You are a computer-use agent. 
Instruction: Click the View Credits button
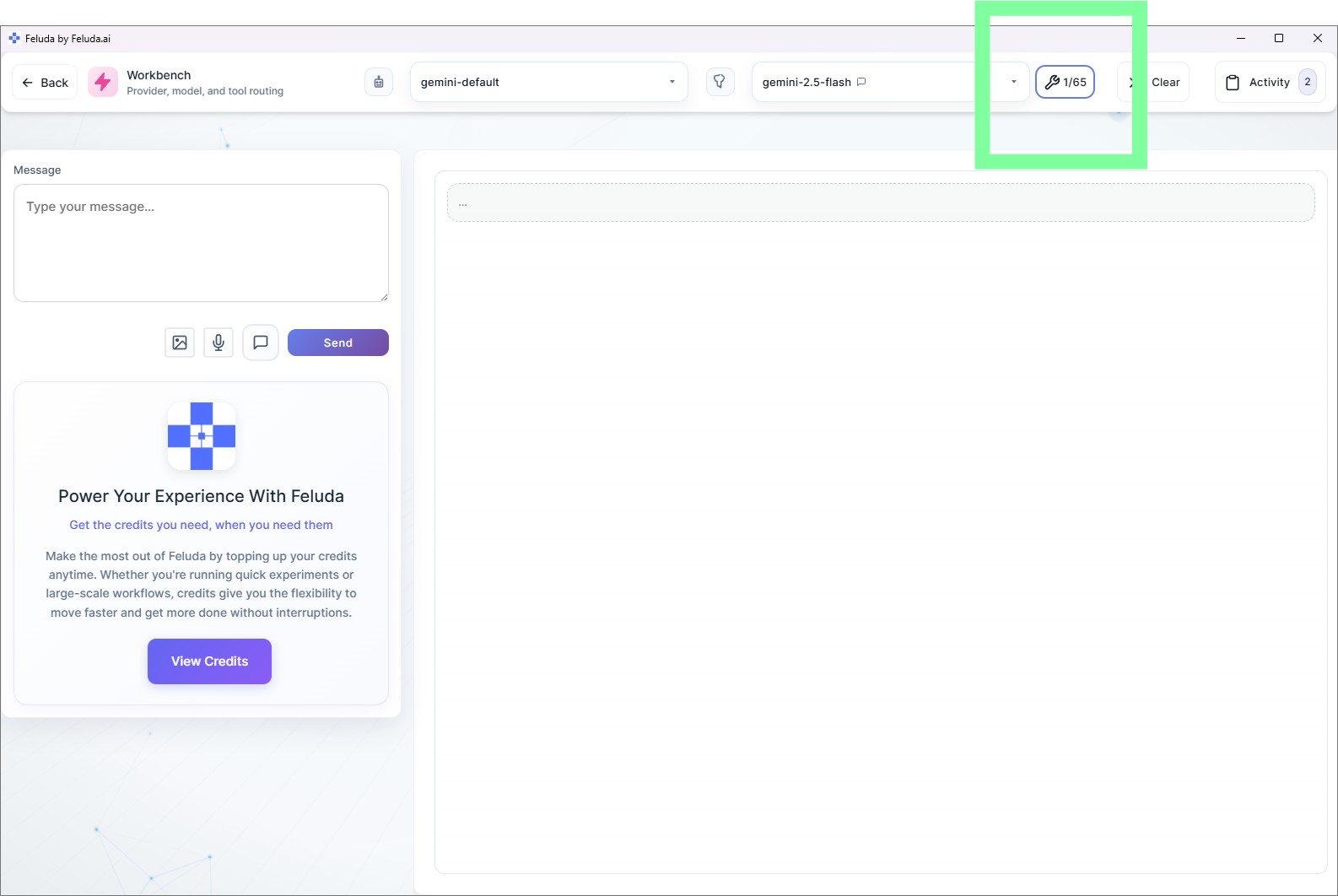click(x=209, y=661)
